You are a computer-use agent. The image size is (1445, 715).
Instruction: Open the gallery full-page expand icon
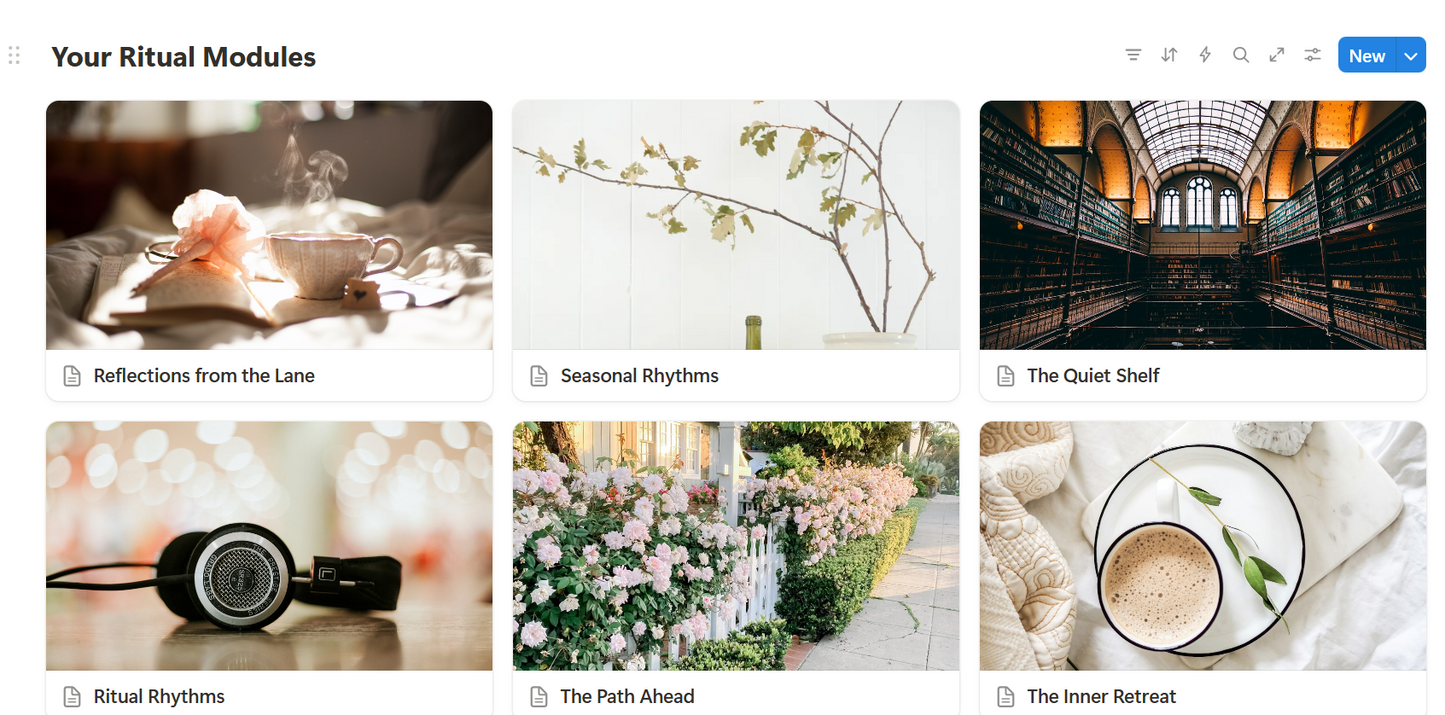pyautogui.click(x=1277, y=55)
